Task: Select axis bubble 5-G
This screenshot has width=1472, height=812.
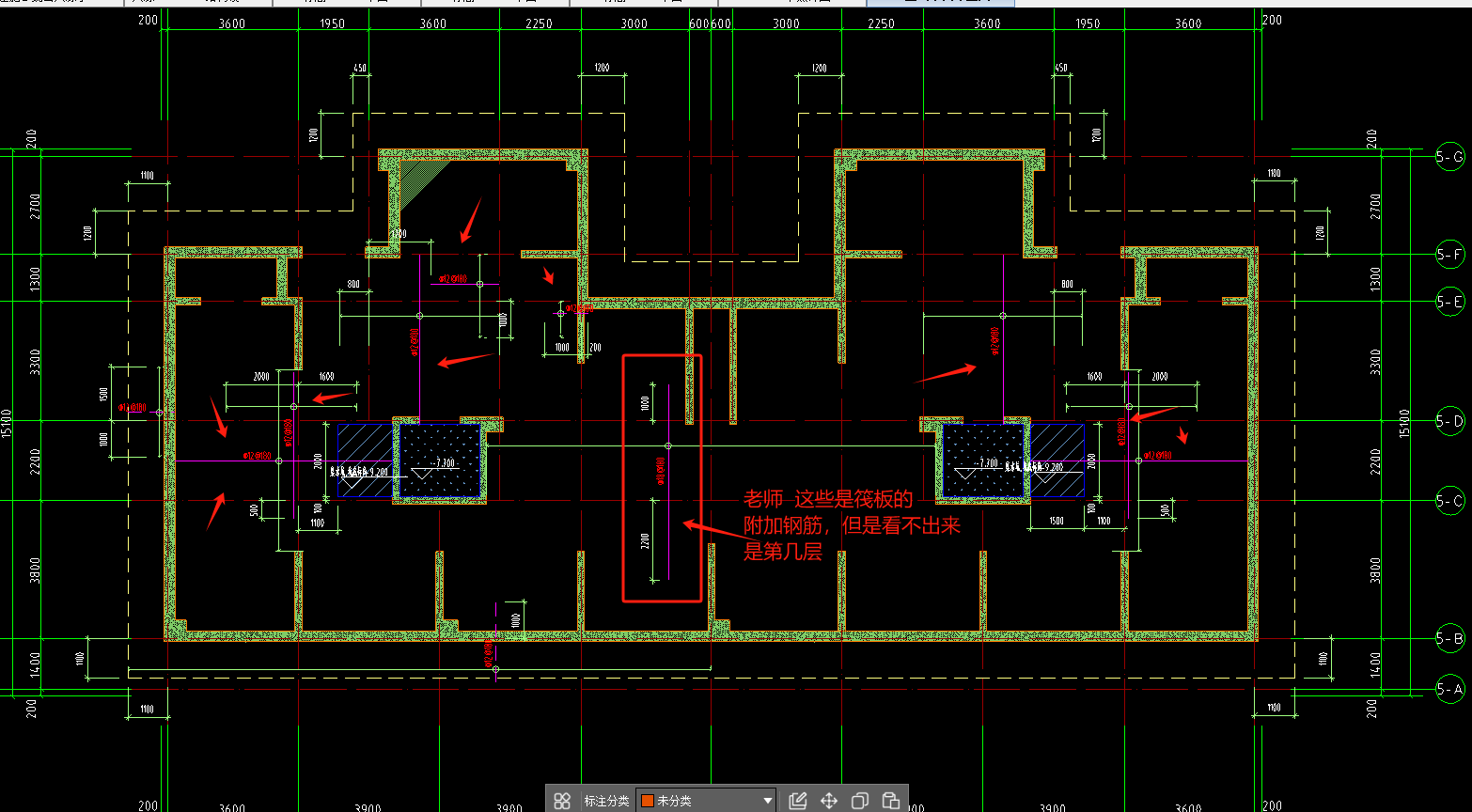Action: [x=1450, y=156]
